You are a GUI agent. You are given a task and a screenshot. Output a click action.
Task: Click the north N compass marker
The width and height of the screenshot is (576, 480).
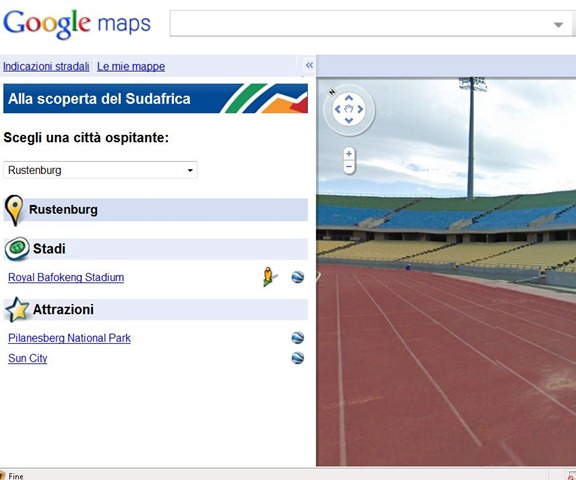click(332, 92)
